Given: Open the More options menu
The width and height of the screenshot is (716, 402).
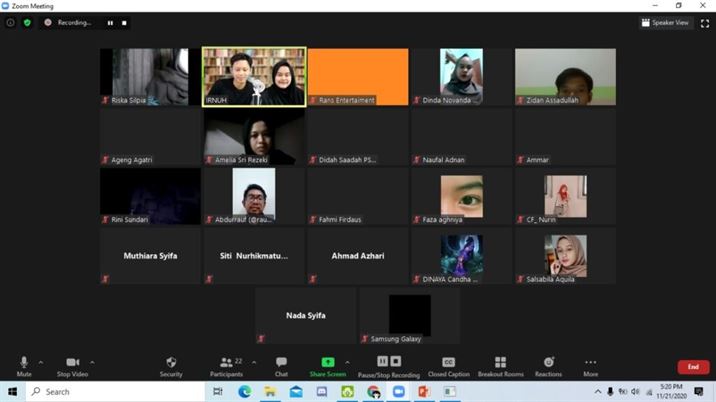Looking at the screenshot, I should click(x=590, y=365).
